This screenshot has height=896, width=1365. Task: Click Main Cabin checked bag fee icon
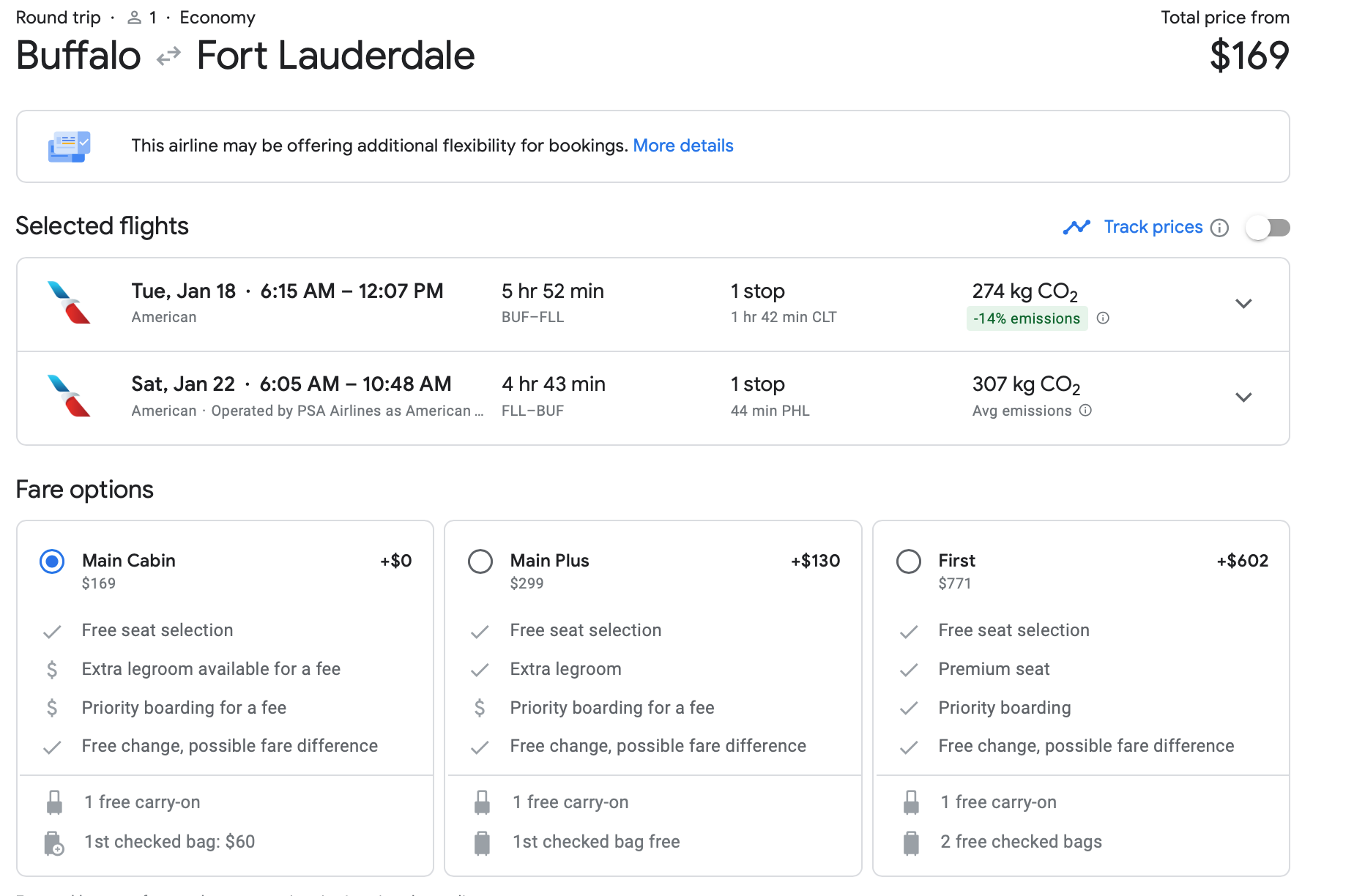[x=54, y=843]
